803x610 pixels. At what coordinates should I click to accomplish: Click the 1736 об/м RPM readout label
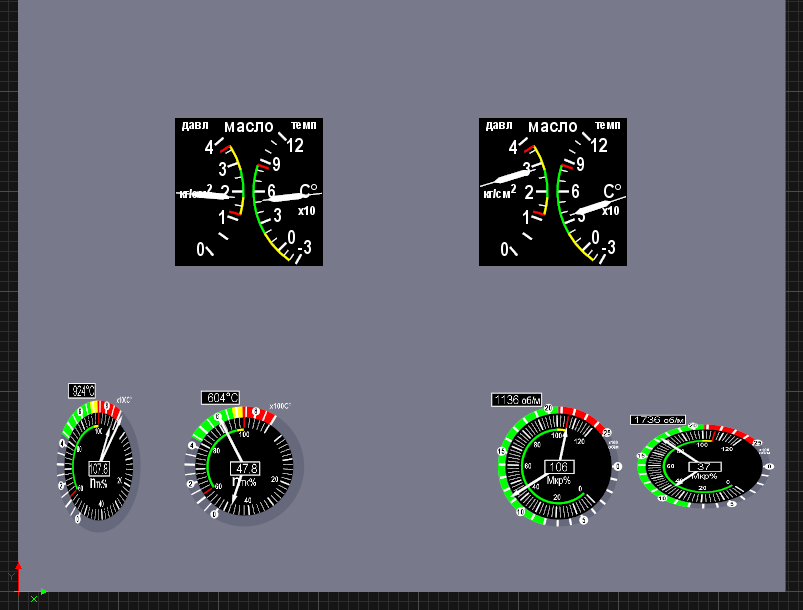pyautogui.click(x=655, y=420)
